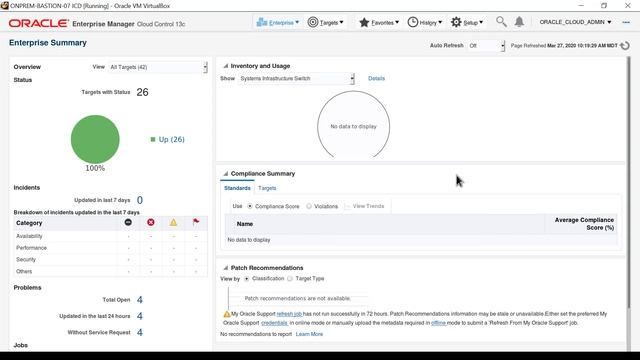Open the ORACLE_CLOUD_ADMIN user dropdown
The height and width of the screenshot is (360, 640).
[x=575, y=22]
